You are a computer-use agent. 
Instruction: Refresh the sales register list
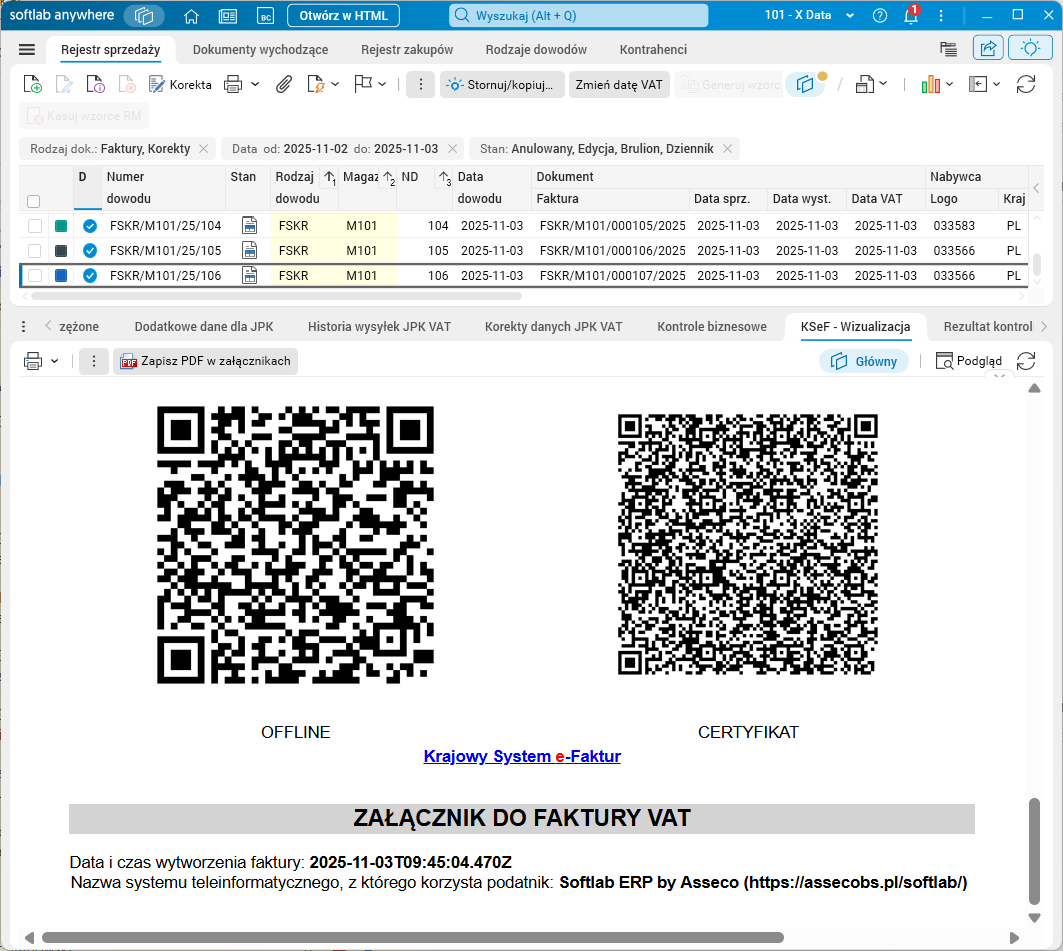point(1026,85)
